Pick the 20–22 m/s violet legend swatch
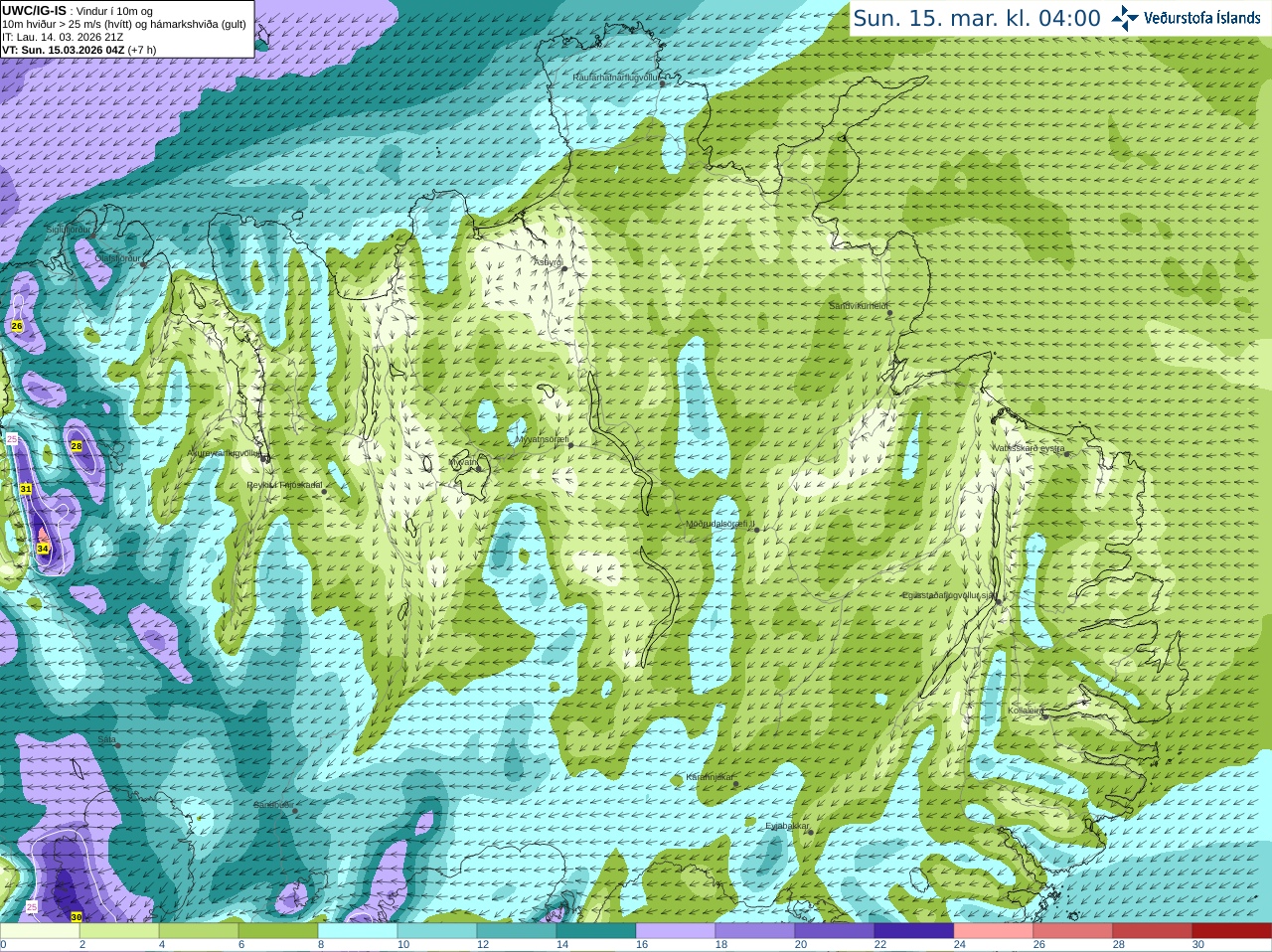Viewport: 1272px width, 952px height. click(x=835, y=931)
